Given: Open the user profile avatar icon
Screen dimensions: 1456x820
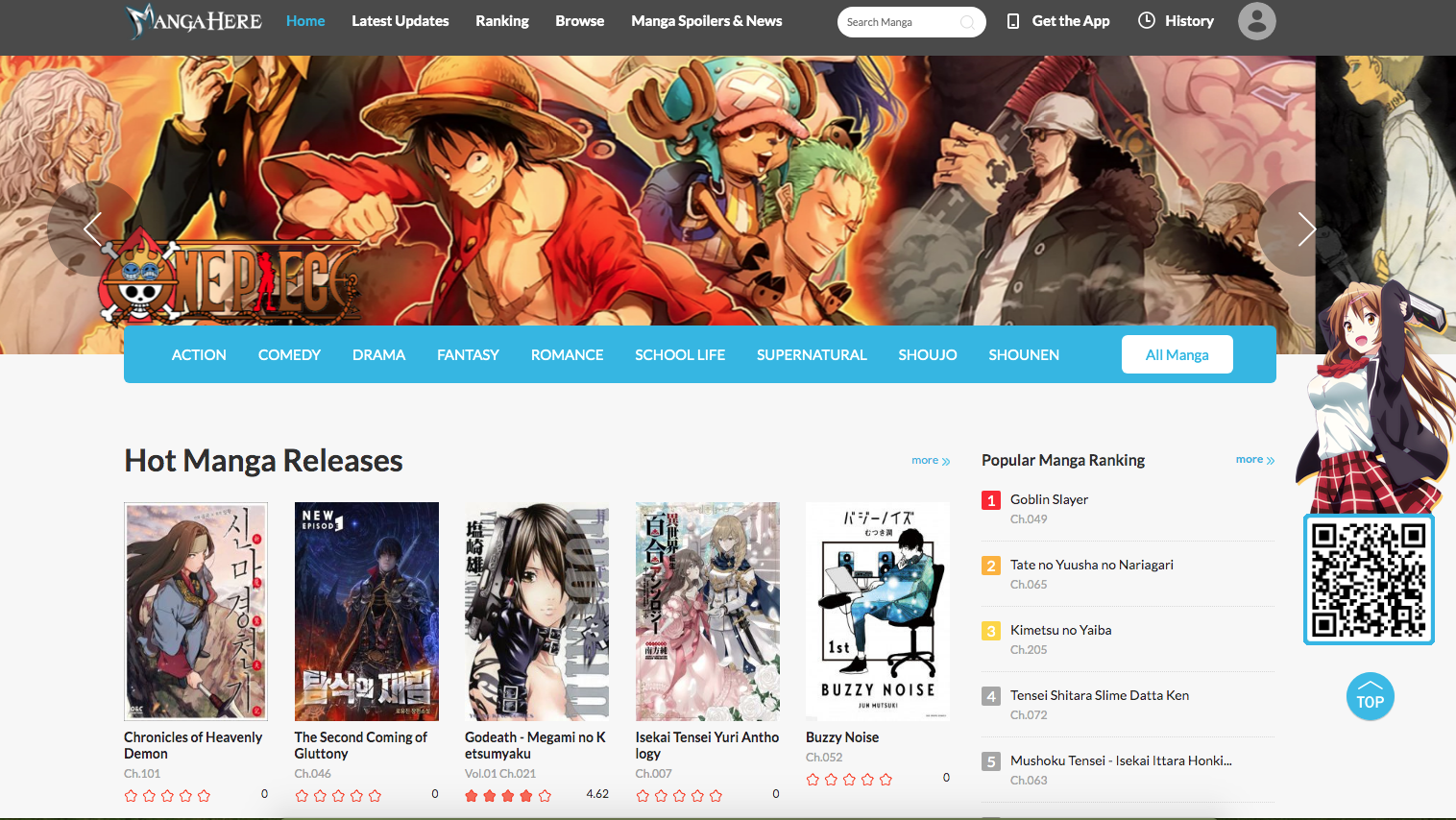Looking at the screenshot, I should (x=1256, y=21).
